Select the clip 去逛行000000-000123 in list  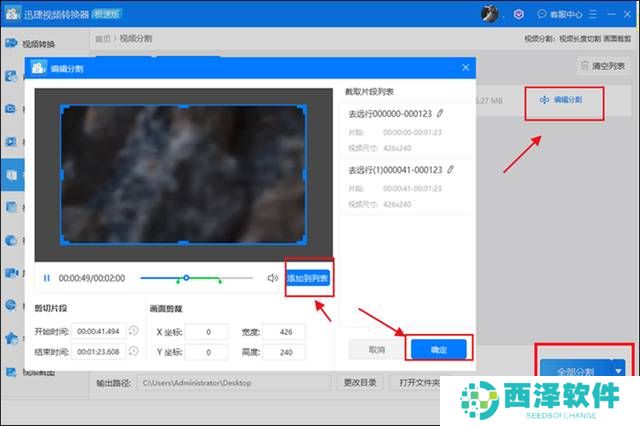click(x=407, y=130)
